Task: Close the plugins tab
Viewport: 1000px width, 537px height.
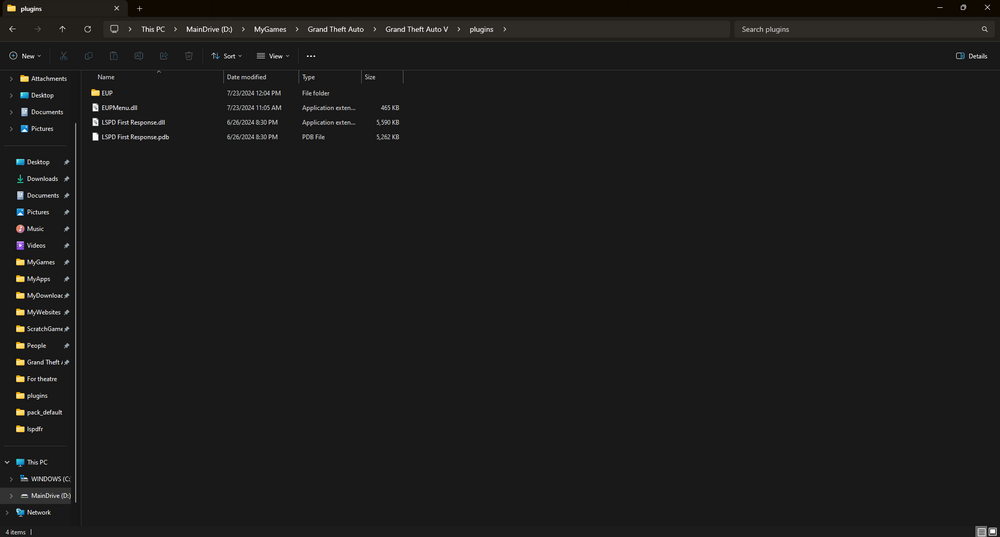Action: [117, 9]
